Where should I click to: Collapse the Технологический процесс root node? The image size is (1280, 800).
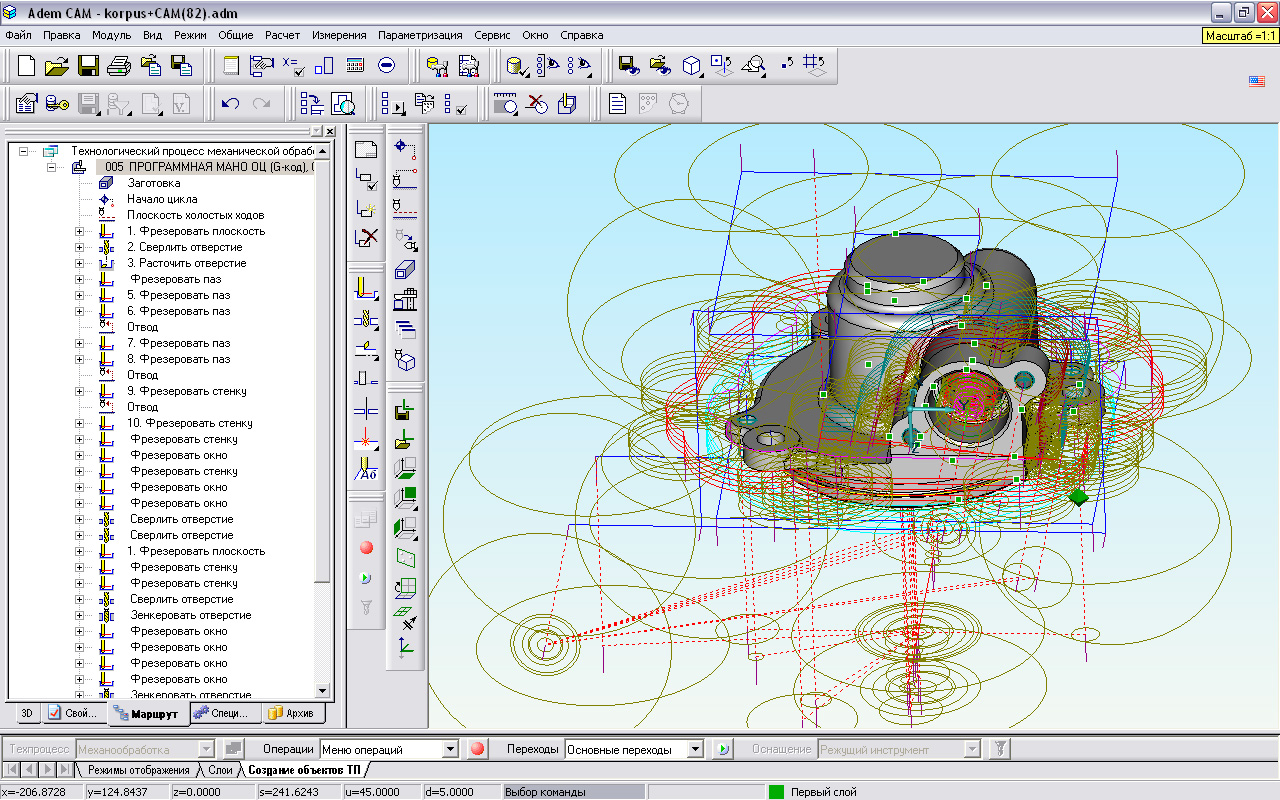click(24, 151)
